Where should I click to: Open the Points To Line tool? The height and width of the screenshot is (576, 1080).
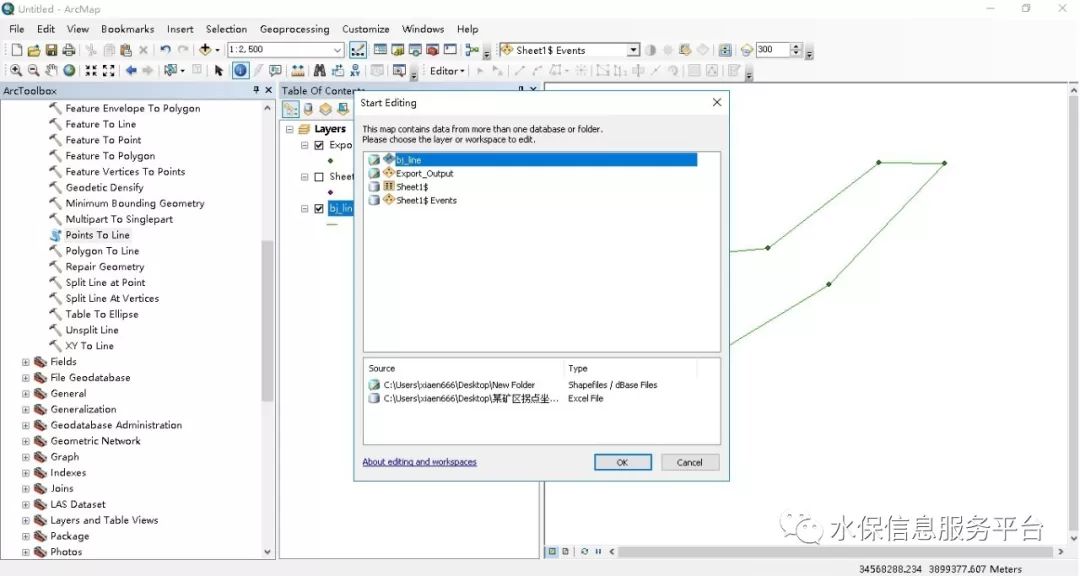97,235
